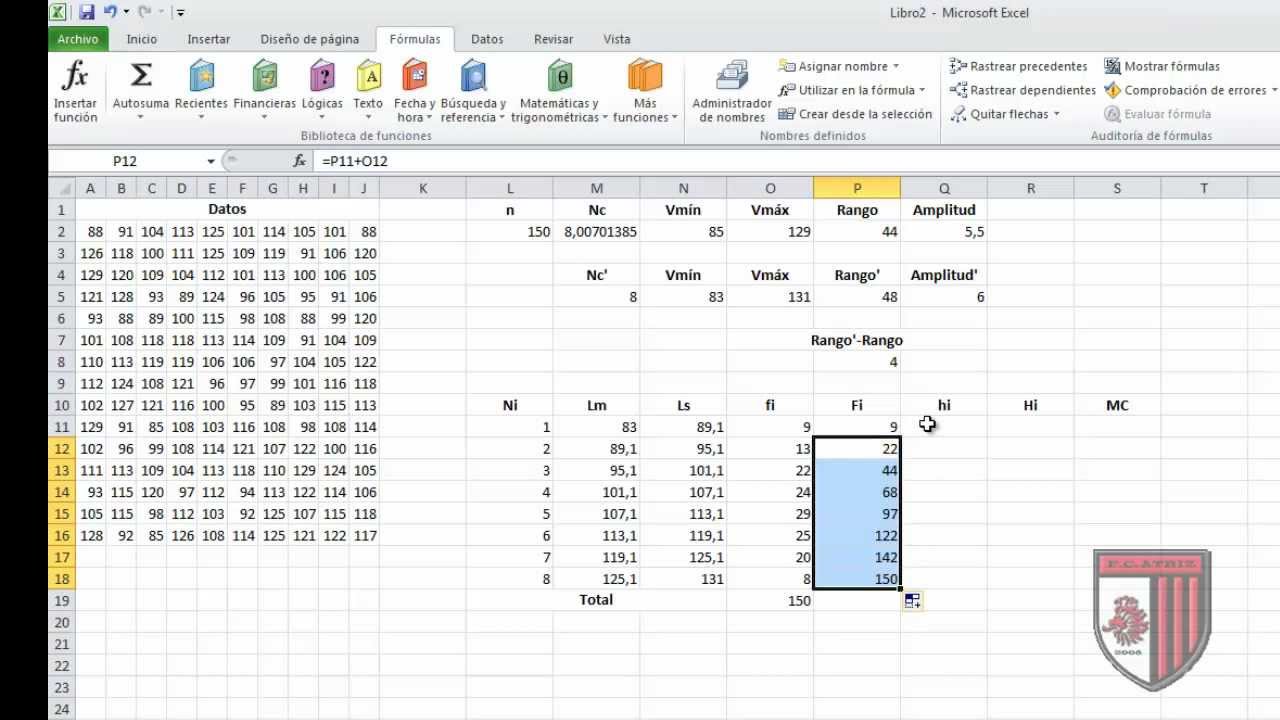Click the Lm cell showing 113,1
The height and width of the screenshot is (720, 1280).
pyautogui.click(x=596, y=536)
